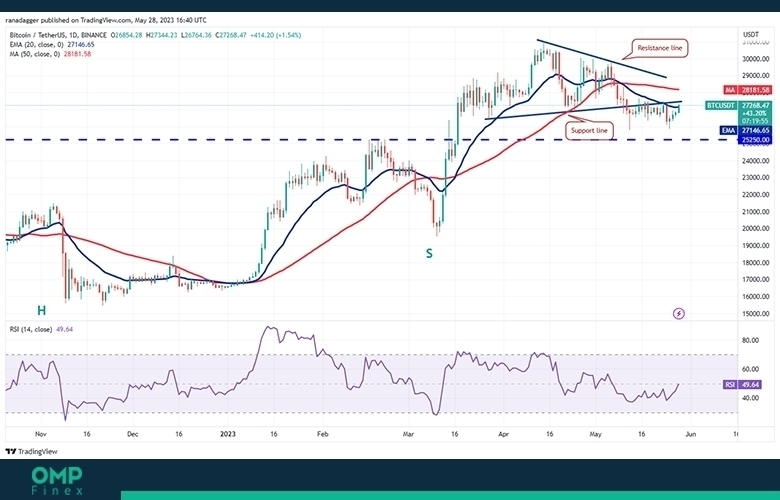Click the Dec label on time axis
Image resolution: width=780 pixels, height=500 pixels.
(x=132, y=434)
